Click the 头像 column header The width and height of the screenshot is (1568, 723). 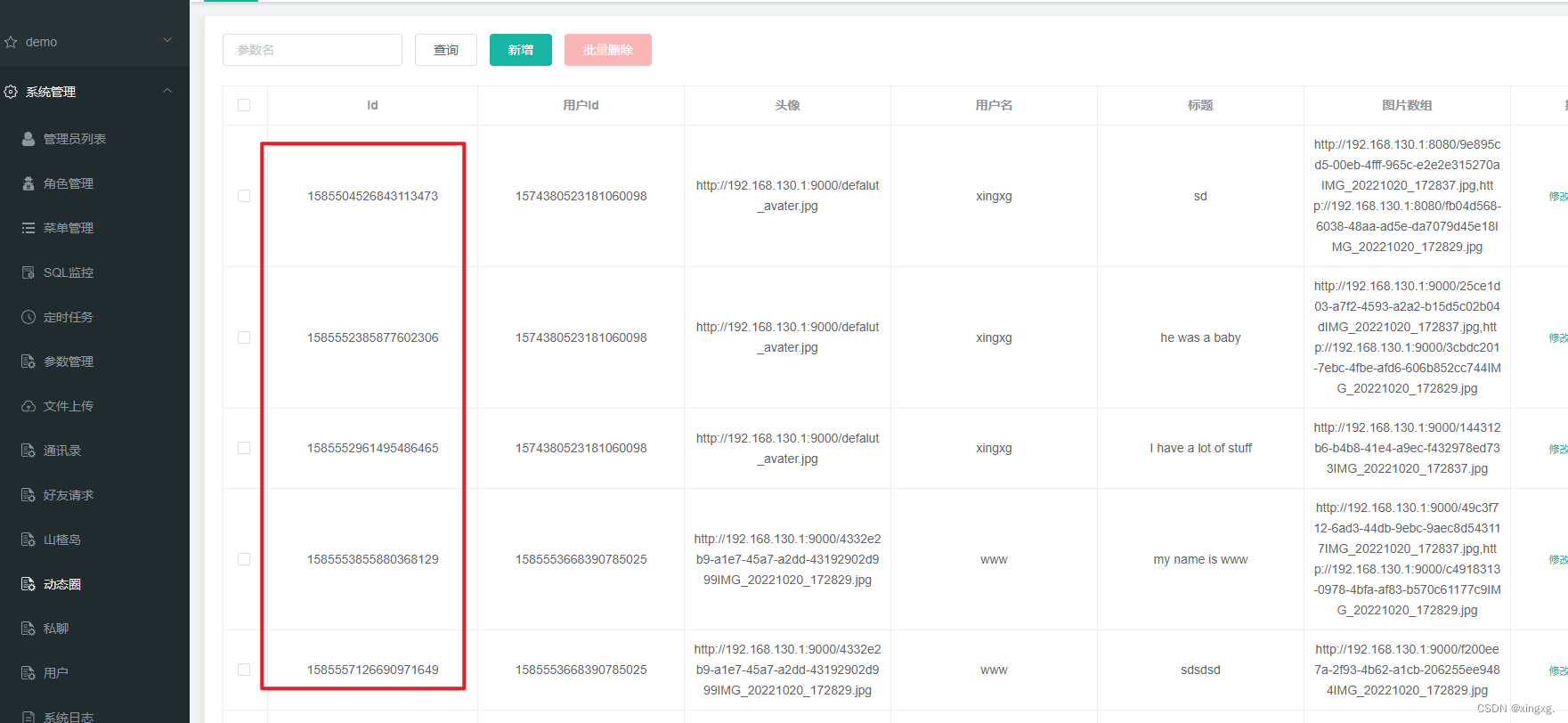point(787,105)
